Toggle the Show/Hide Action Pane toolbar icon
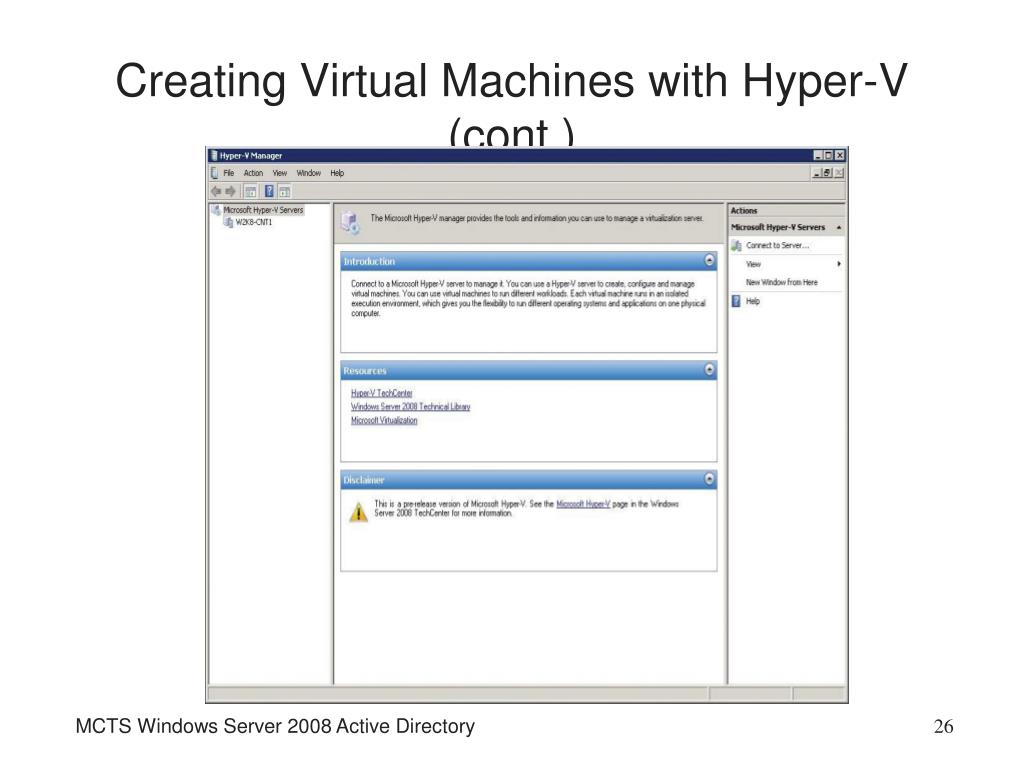The image size is (1024, 768). [x=285, y=191]
